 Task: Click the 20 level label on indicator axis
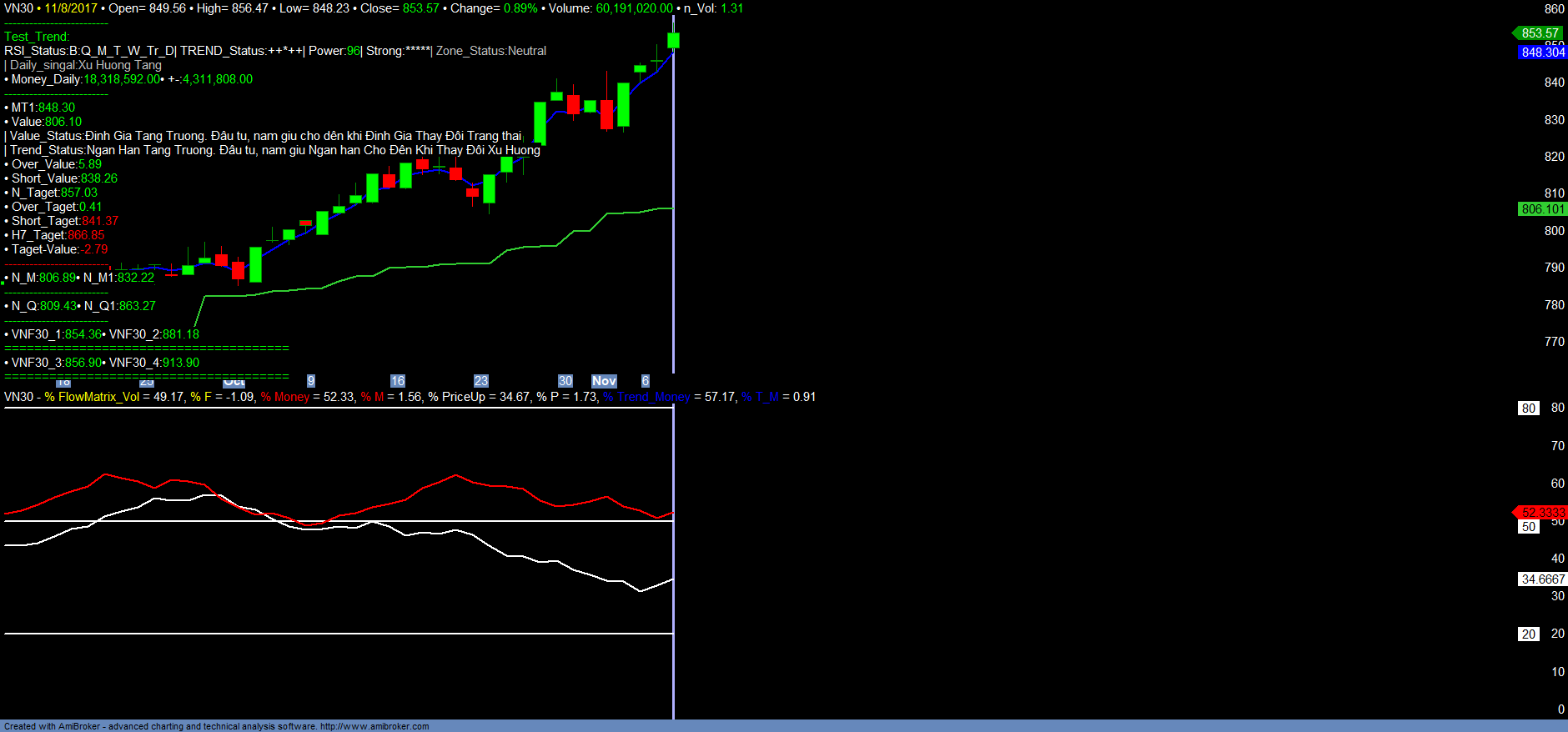(x=1528, y=634)
